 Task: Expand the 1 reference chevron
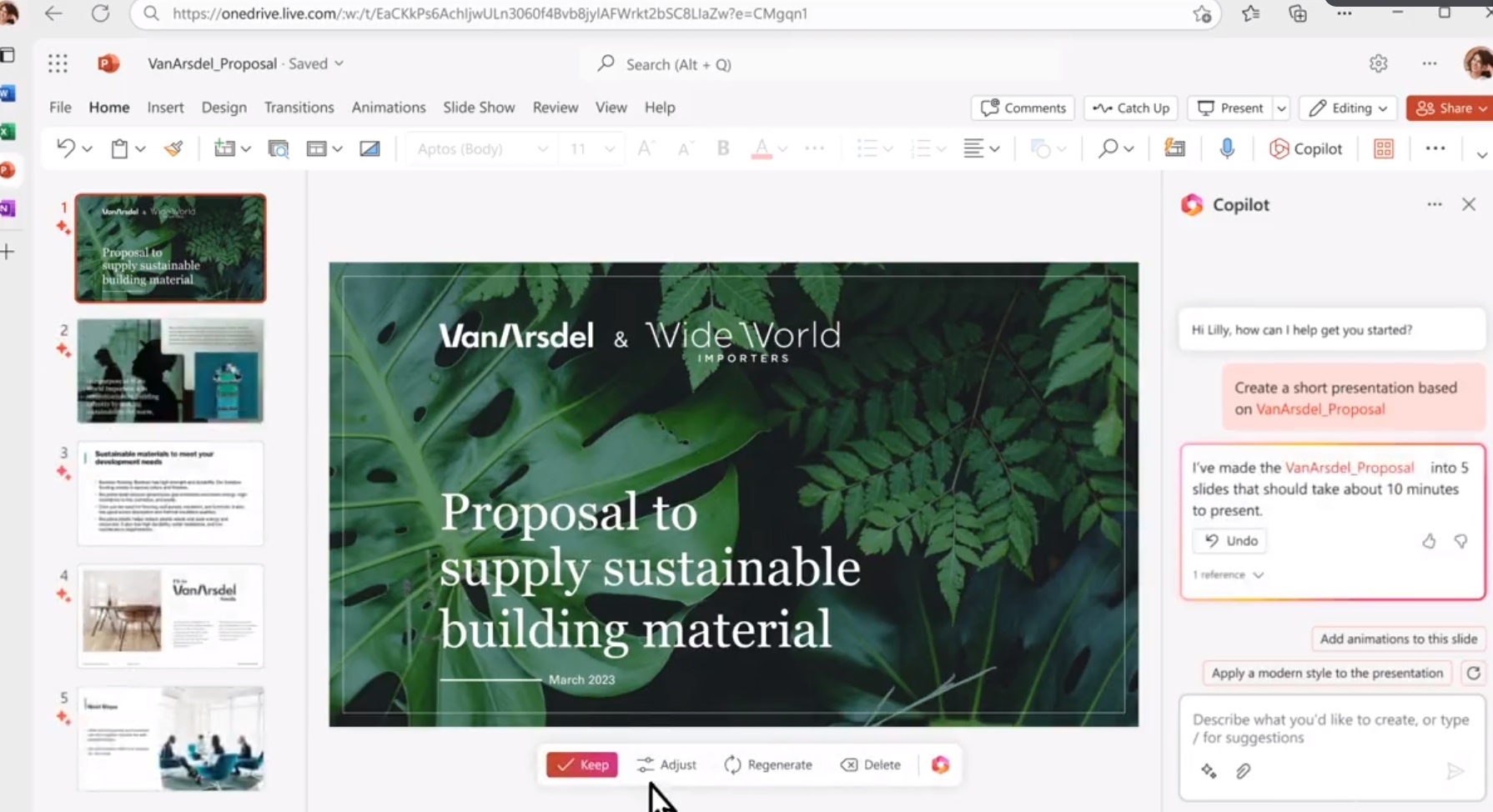1258,574
